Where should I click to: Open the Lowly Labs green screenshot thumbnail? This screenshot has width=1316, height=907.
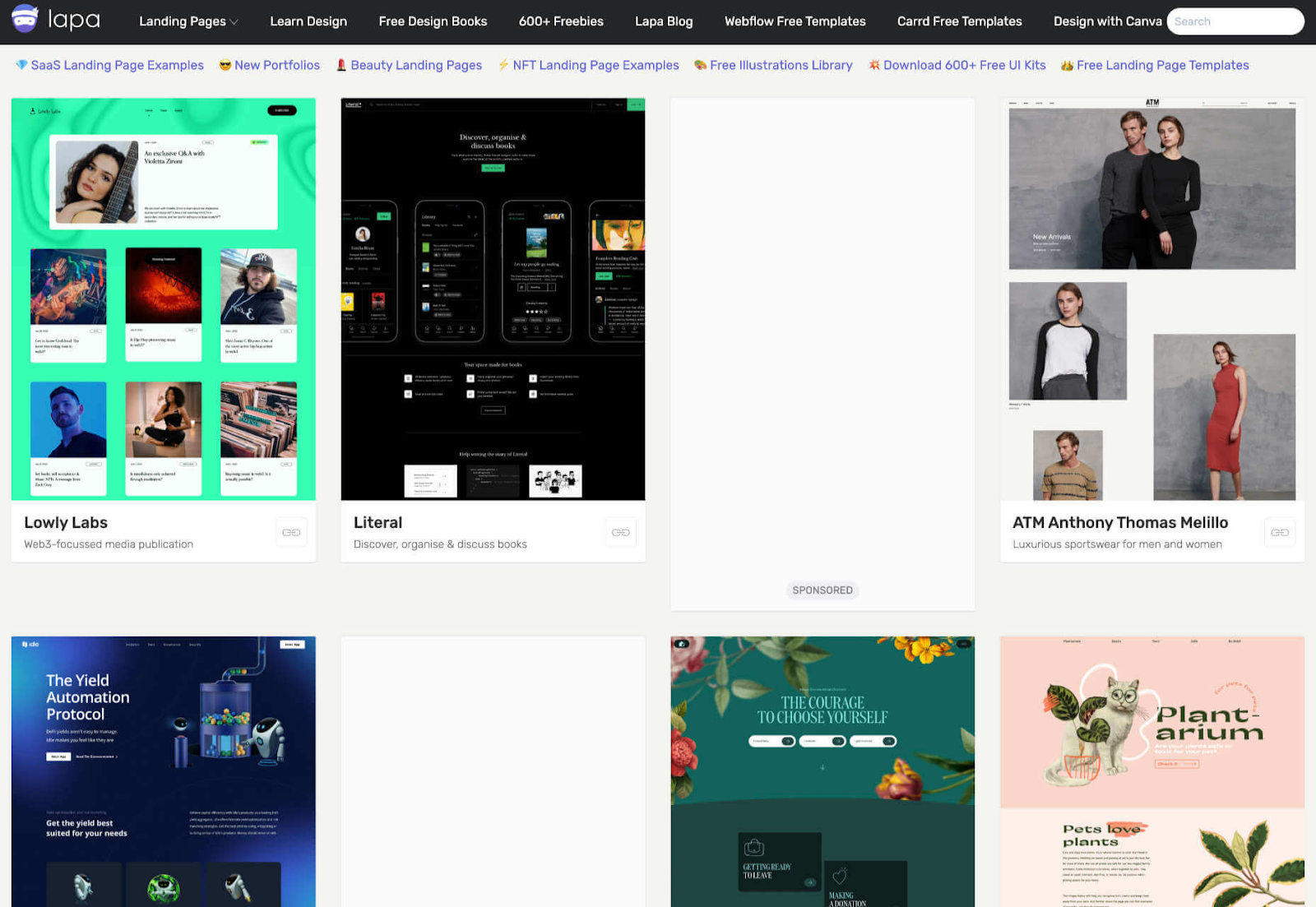pyautogui.click(x=164, y=299)
